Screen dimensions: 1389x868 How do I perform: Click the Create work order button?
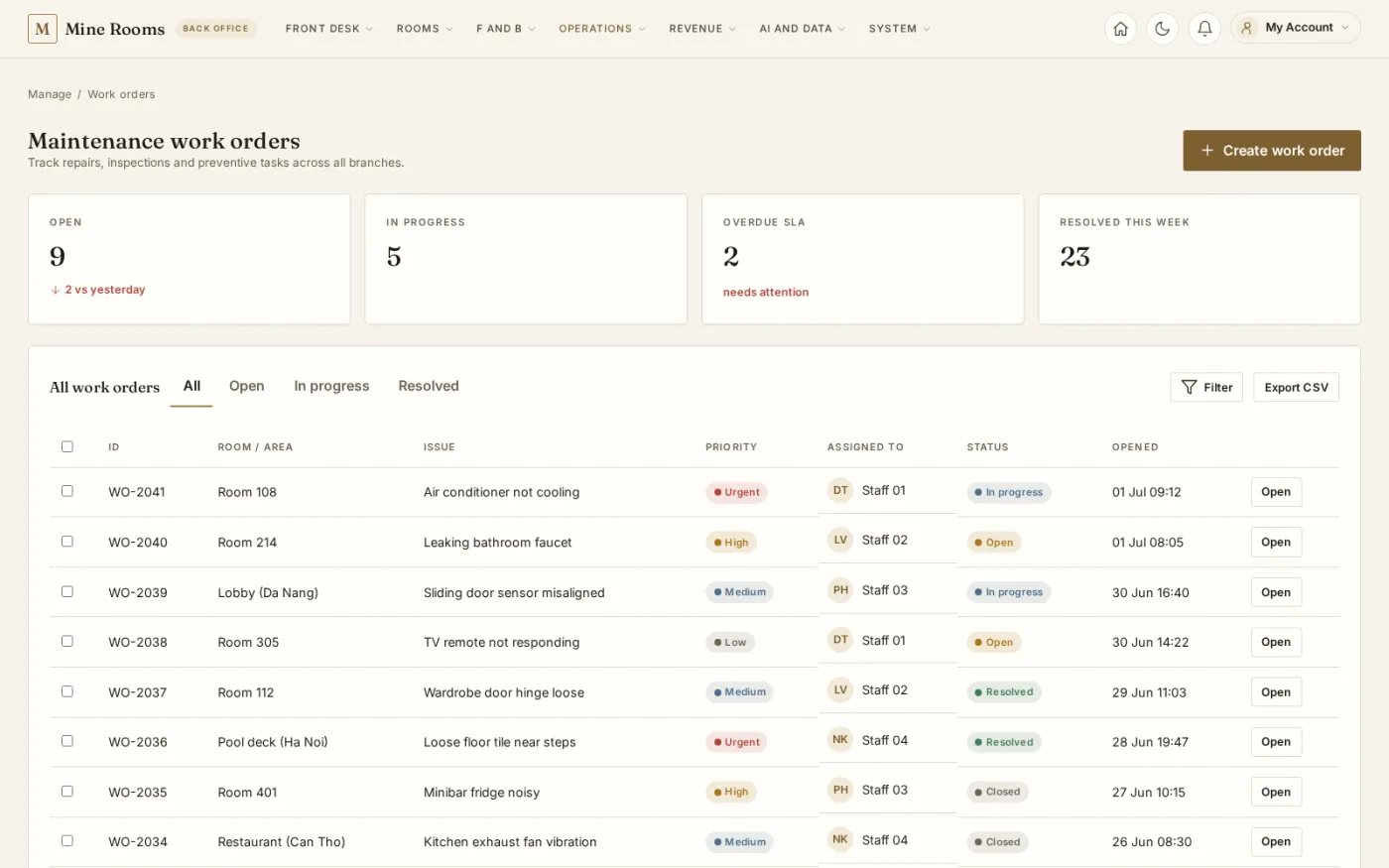click(x=1272, y=151)
